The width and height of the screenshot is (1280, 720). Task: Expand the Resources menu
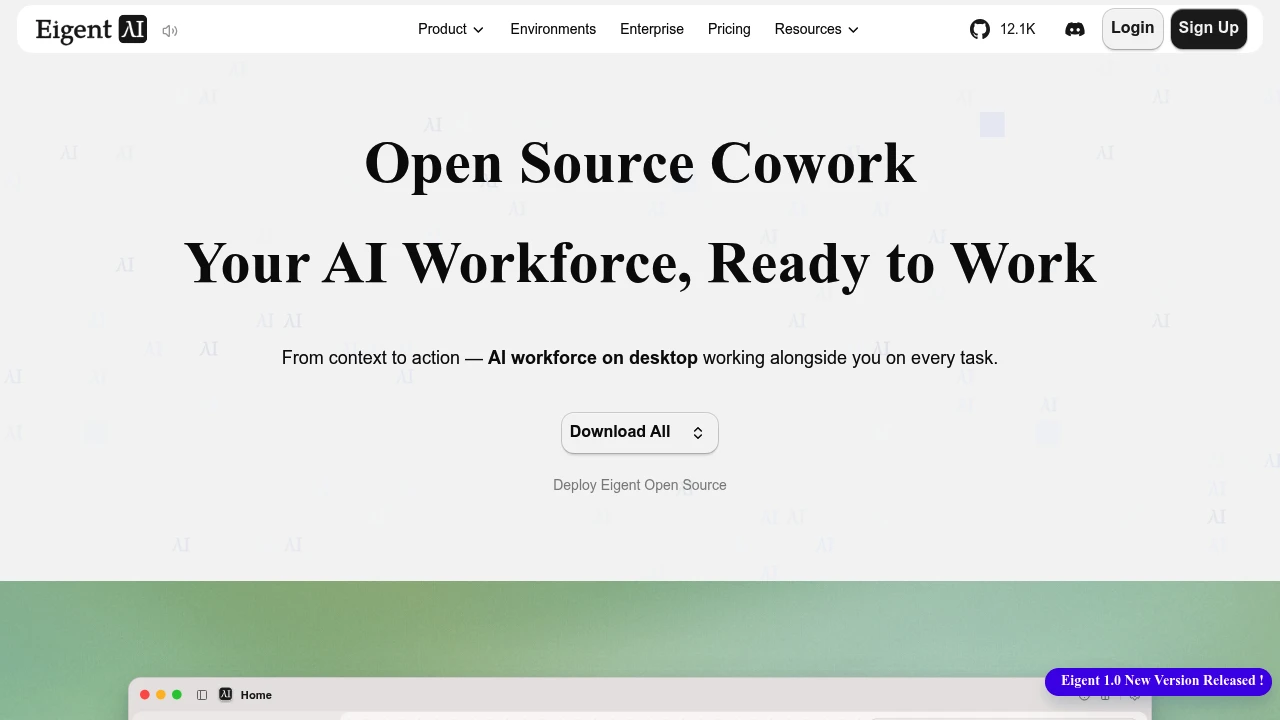(x=817, y=29)
